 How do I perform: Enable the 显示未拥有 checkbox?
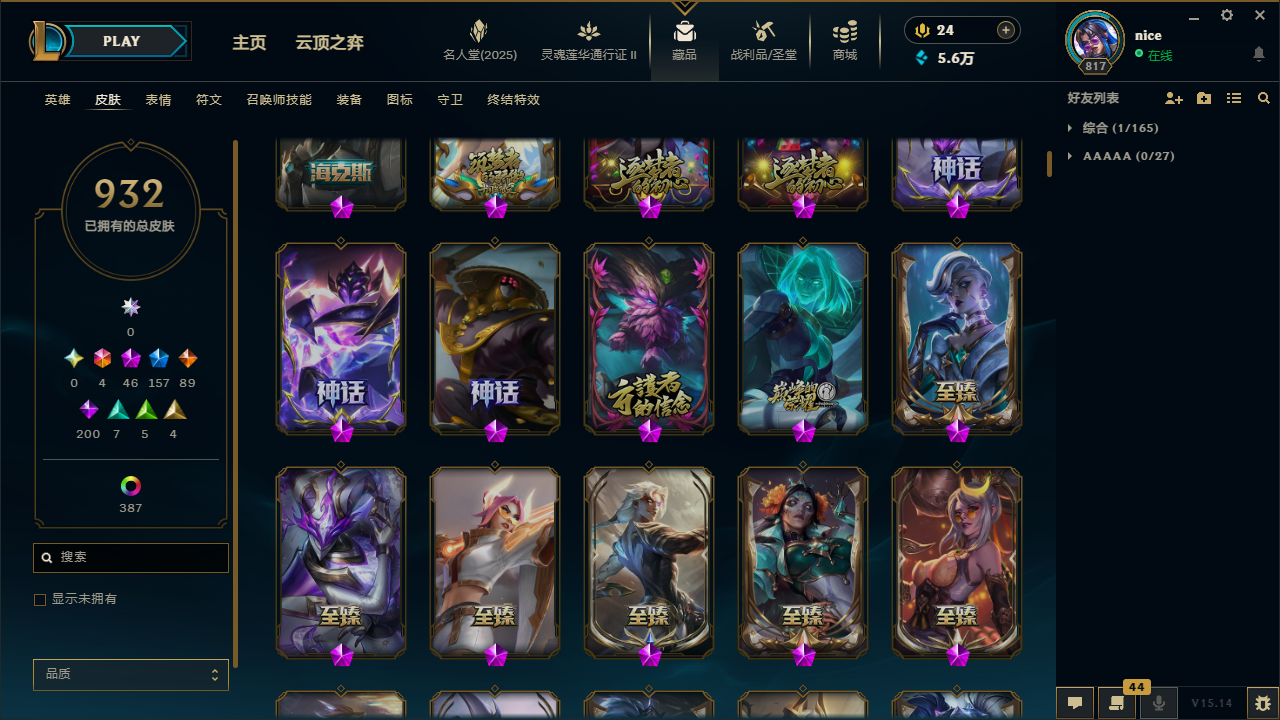click(40, 599)
